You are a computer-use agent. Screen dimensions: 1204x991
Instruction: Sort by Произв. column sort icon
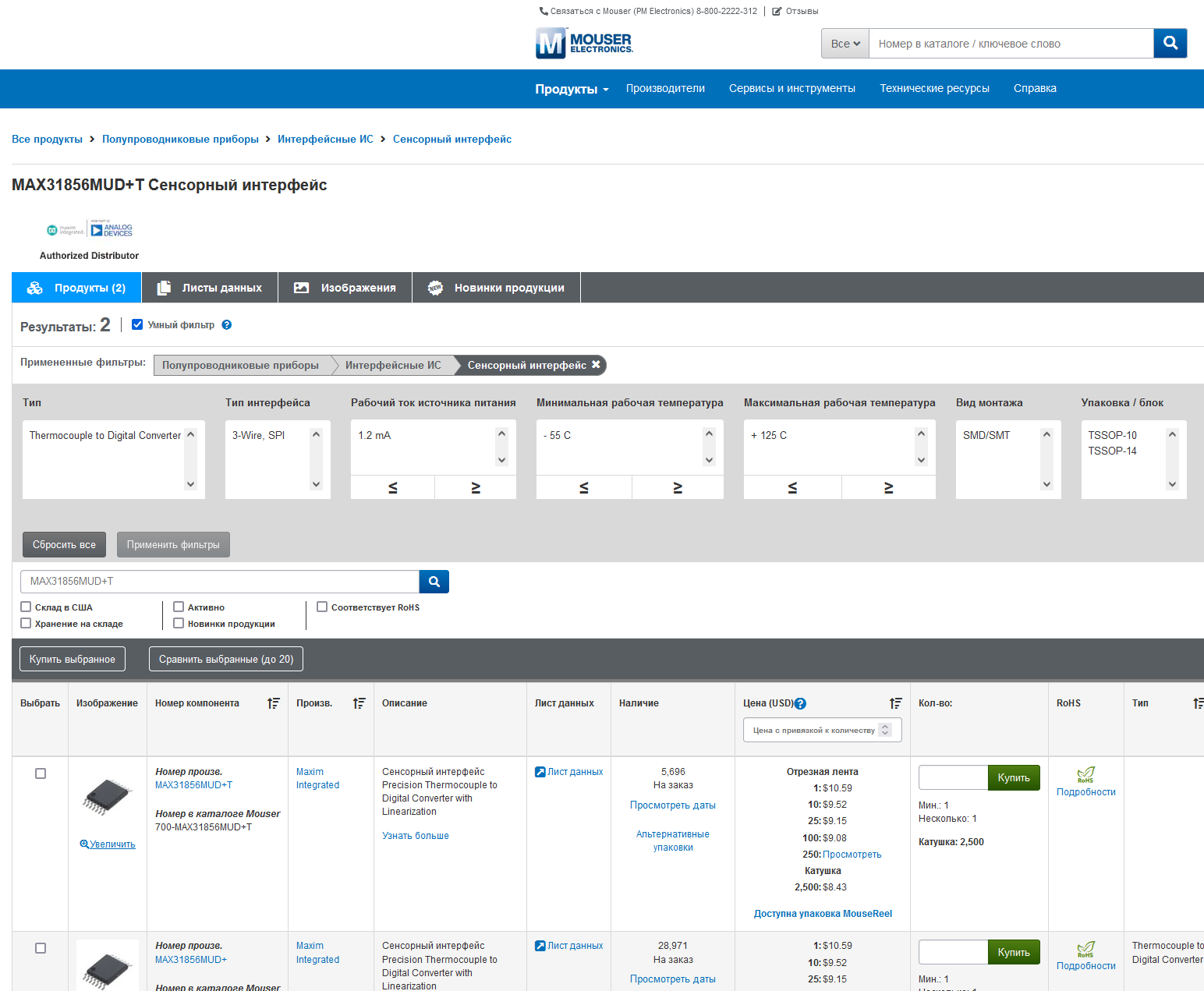359,703
